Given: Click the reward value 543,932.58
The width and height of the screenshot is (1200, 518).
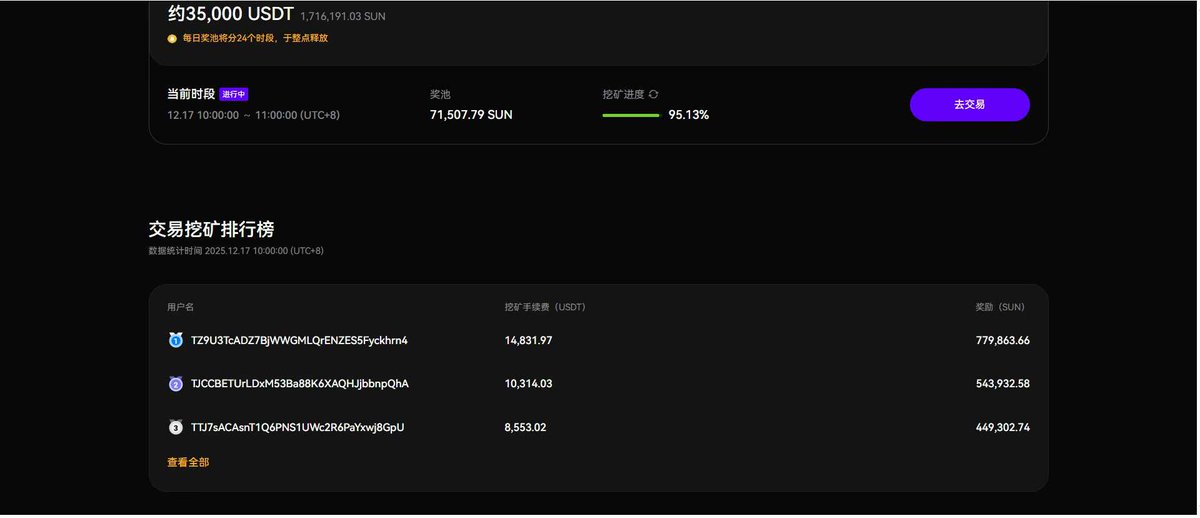Looking at the screenshot, I should pos(1002,384).
